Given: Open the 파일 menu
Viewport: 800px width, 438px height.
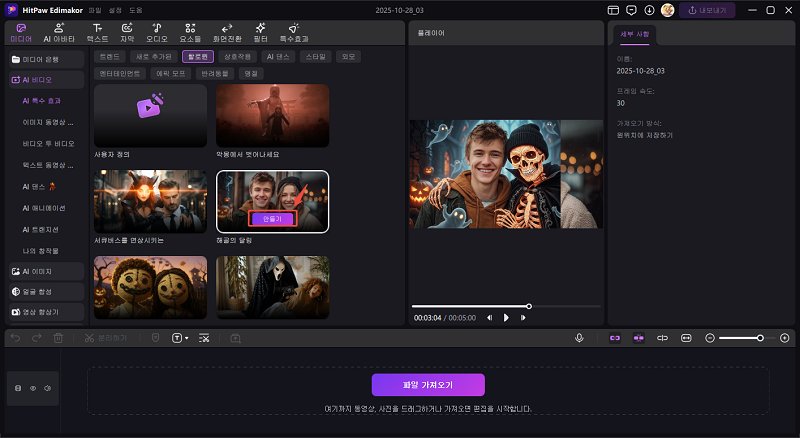Looking at the screenshot, I should click(95, 10).
